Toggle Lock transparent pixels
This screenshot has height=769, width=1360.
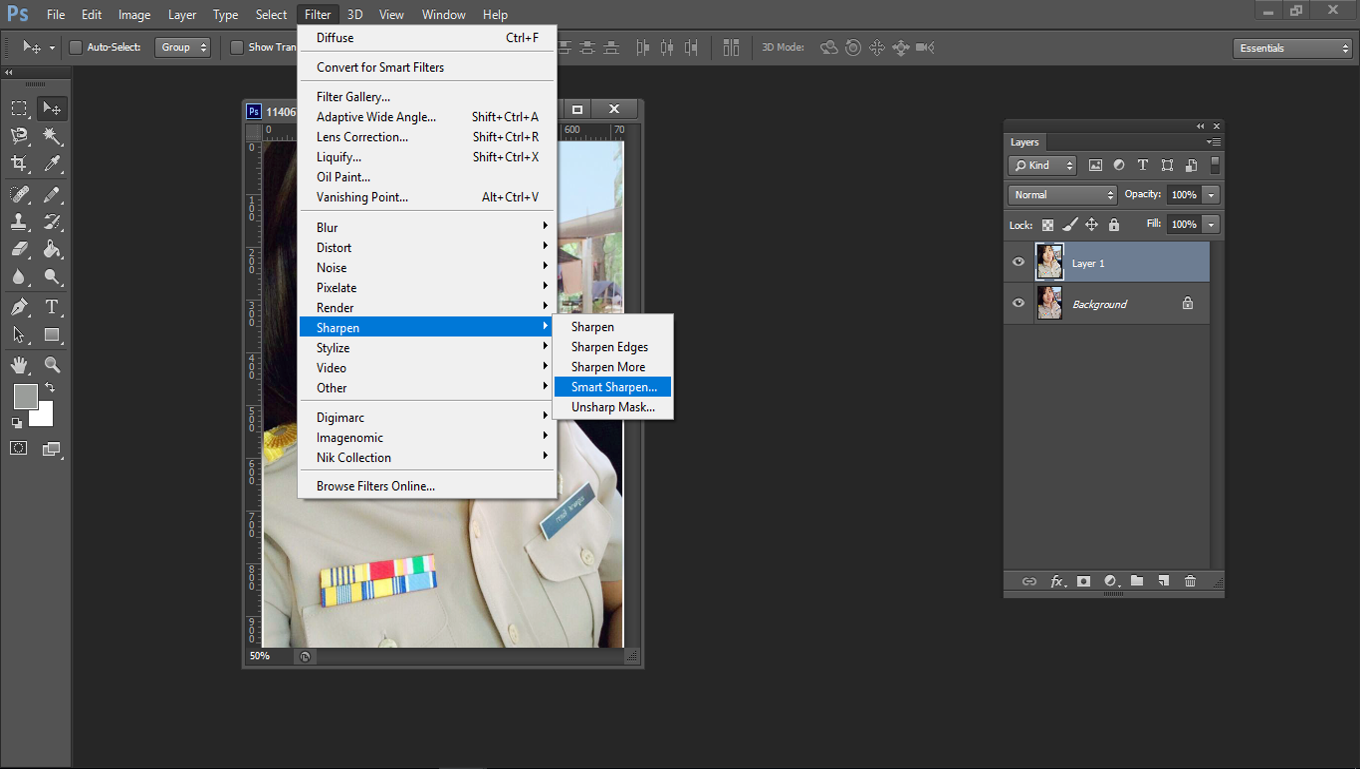(x=1047, y=225)
